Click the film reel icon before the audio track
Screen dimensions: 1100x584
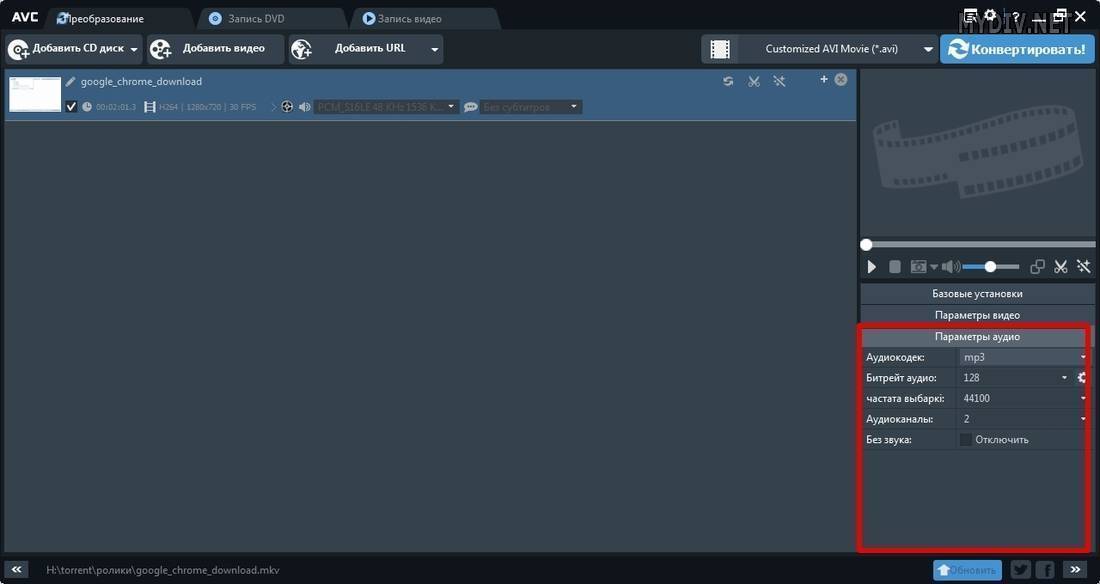click(x=287, y=107)
